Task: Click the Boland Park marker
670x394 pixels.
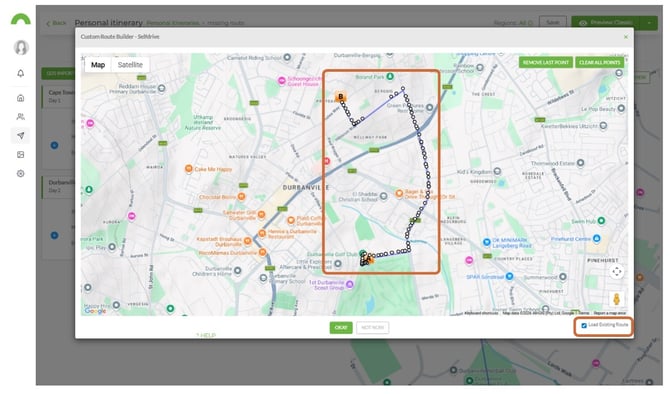Action: [390, 76]
